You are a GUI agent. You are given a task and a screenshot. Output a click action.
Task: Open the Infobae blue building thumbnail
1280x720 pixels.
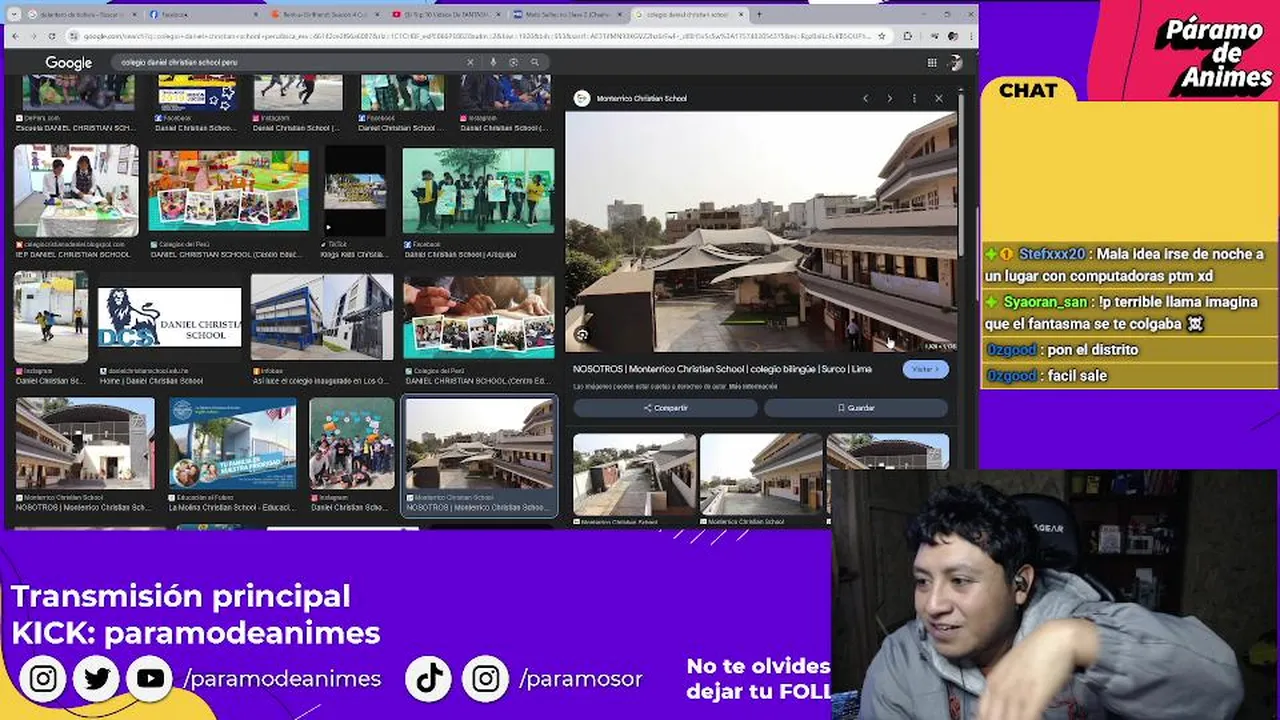pos(322,317)
